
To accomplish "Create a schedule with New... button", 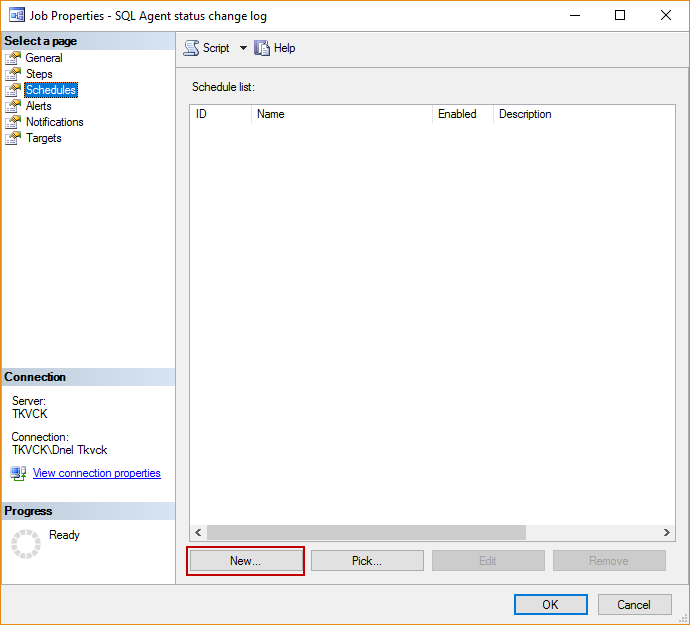I will 246,561.
